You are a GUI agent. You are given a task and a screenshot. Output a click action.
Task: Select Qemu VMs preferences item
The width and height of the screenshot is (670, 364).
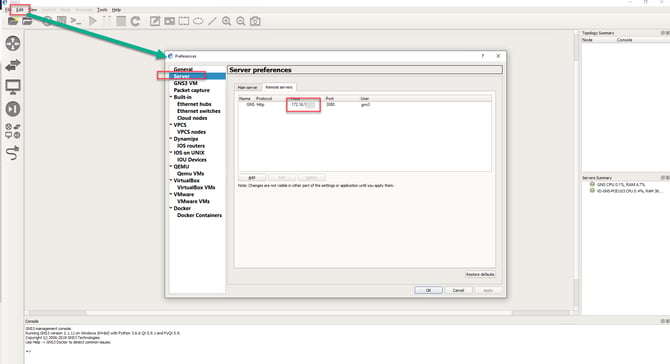tap(190, 173)
